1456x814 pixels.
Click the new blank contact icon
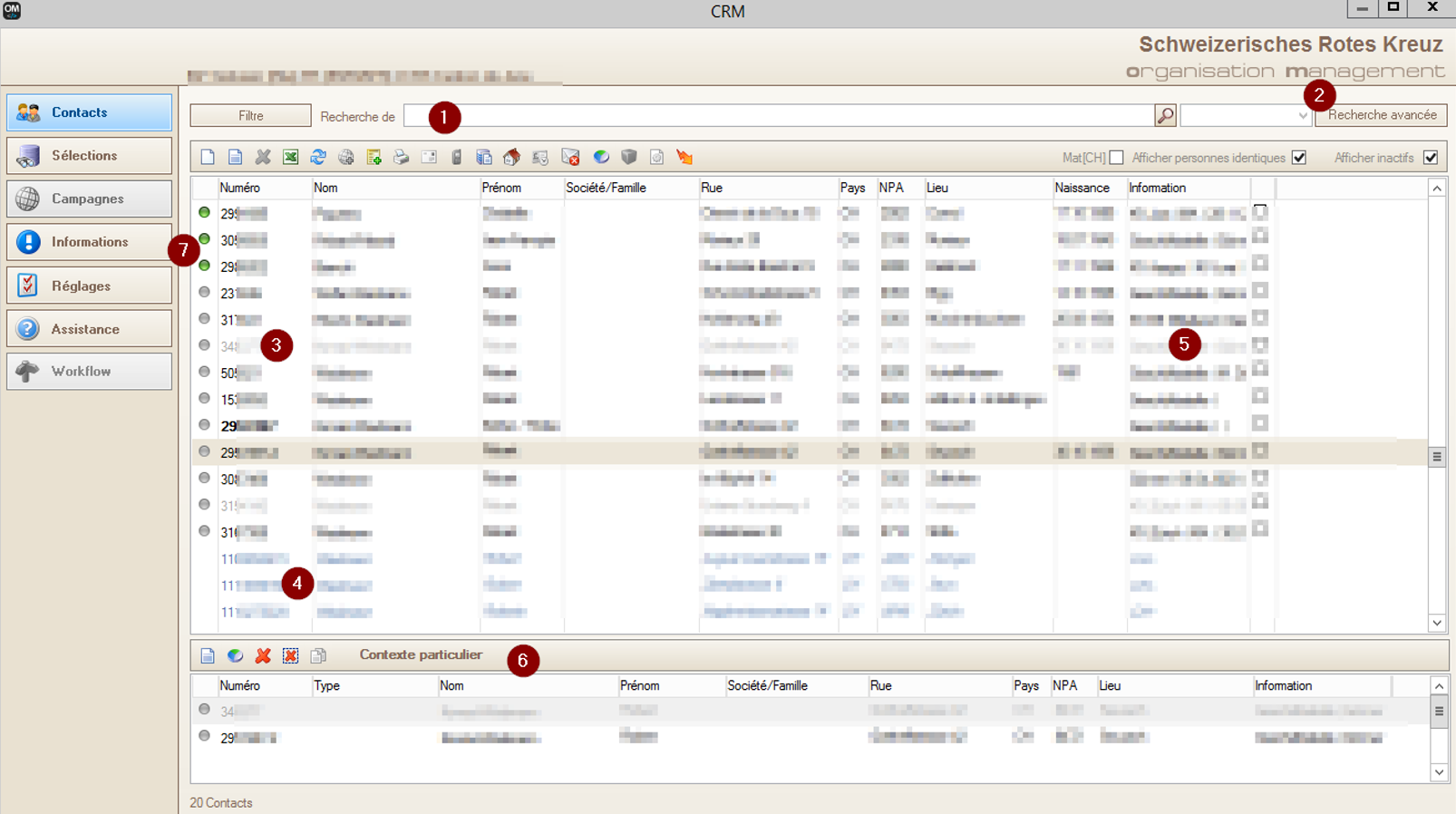click(208, 158)
